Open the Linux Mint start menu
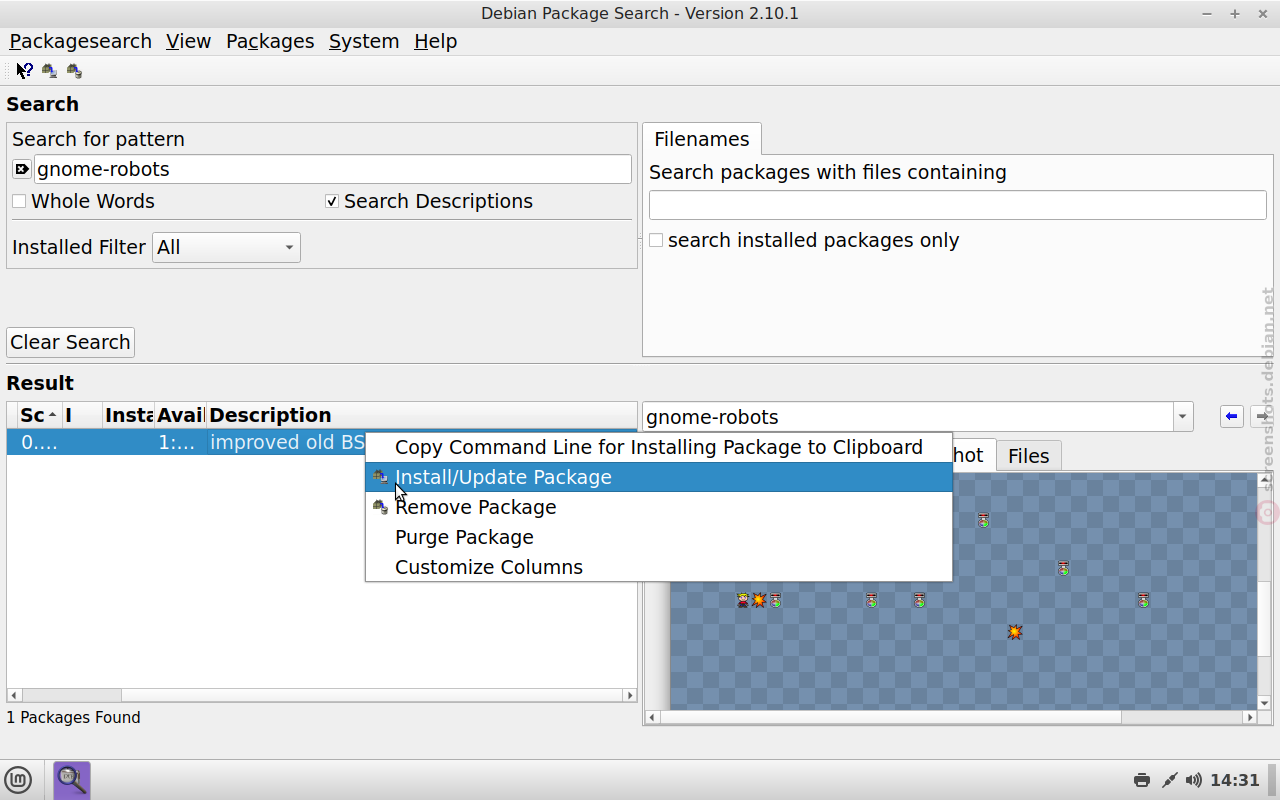 tap(18, 780)
